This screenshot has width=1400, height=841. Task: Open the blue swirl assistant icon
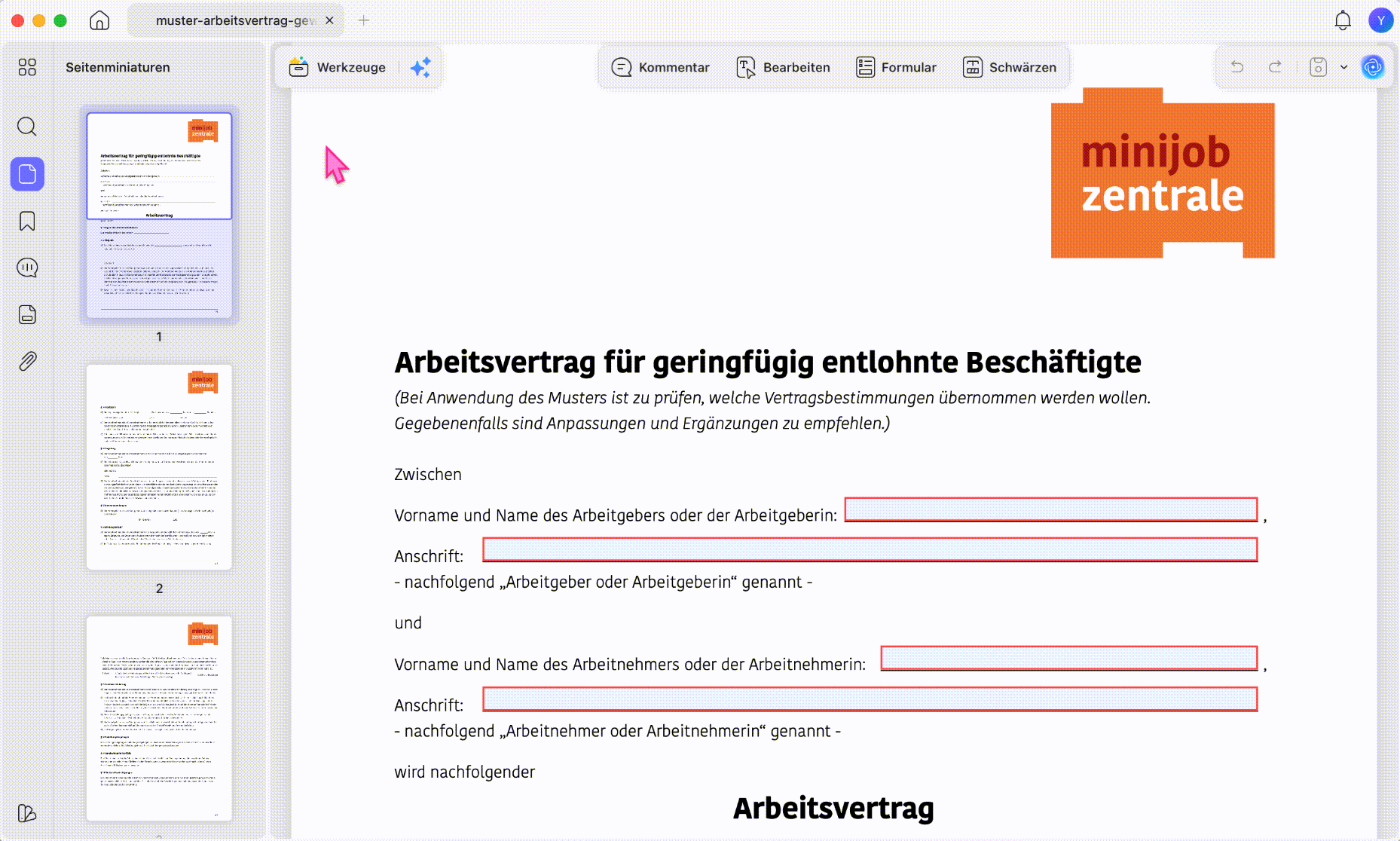pyautogui.click(x=1373, y=67)
